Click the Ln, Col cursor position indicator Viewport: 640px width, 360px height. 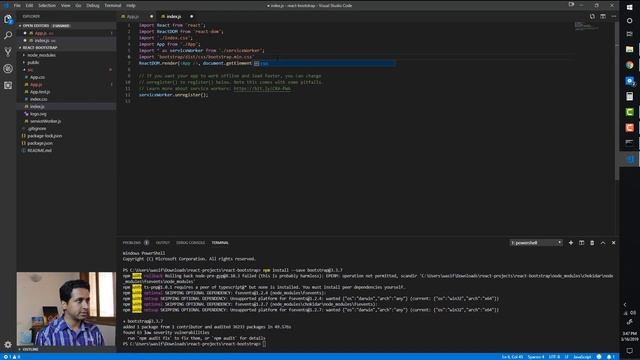pyautogui.click(x=512, y=357)
